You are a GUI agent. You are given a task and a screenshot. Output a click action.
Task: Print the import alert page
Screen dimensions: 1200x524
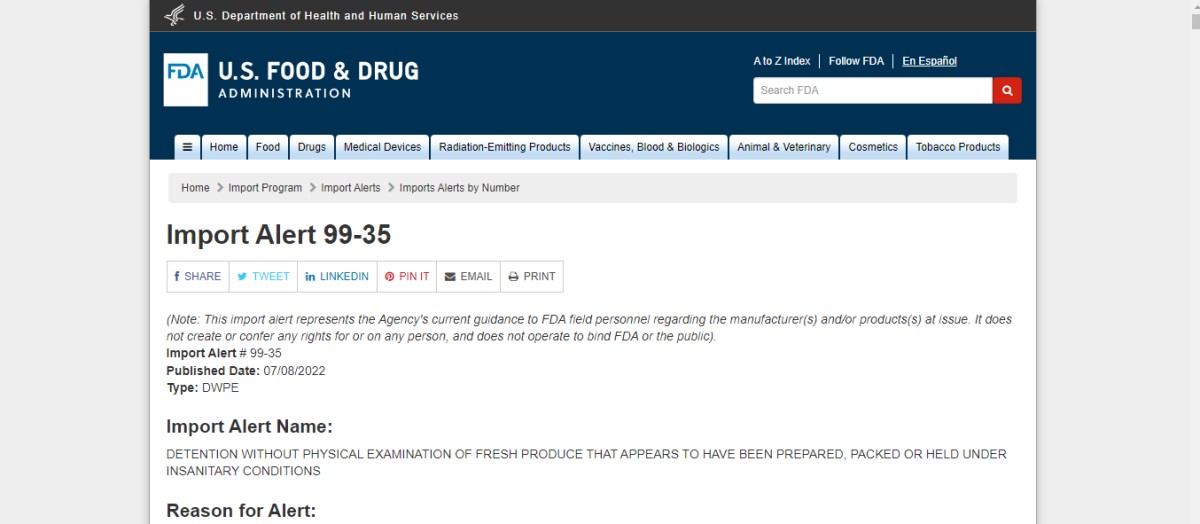[531, 277]
